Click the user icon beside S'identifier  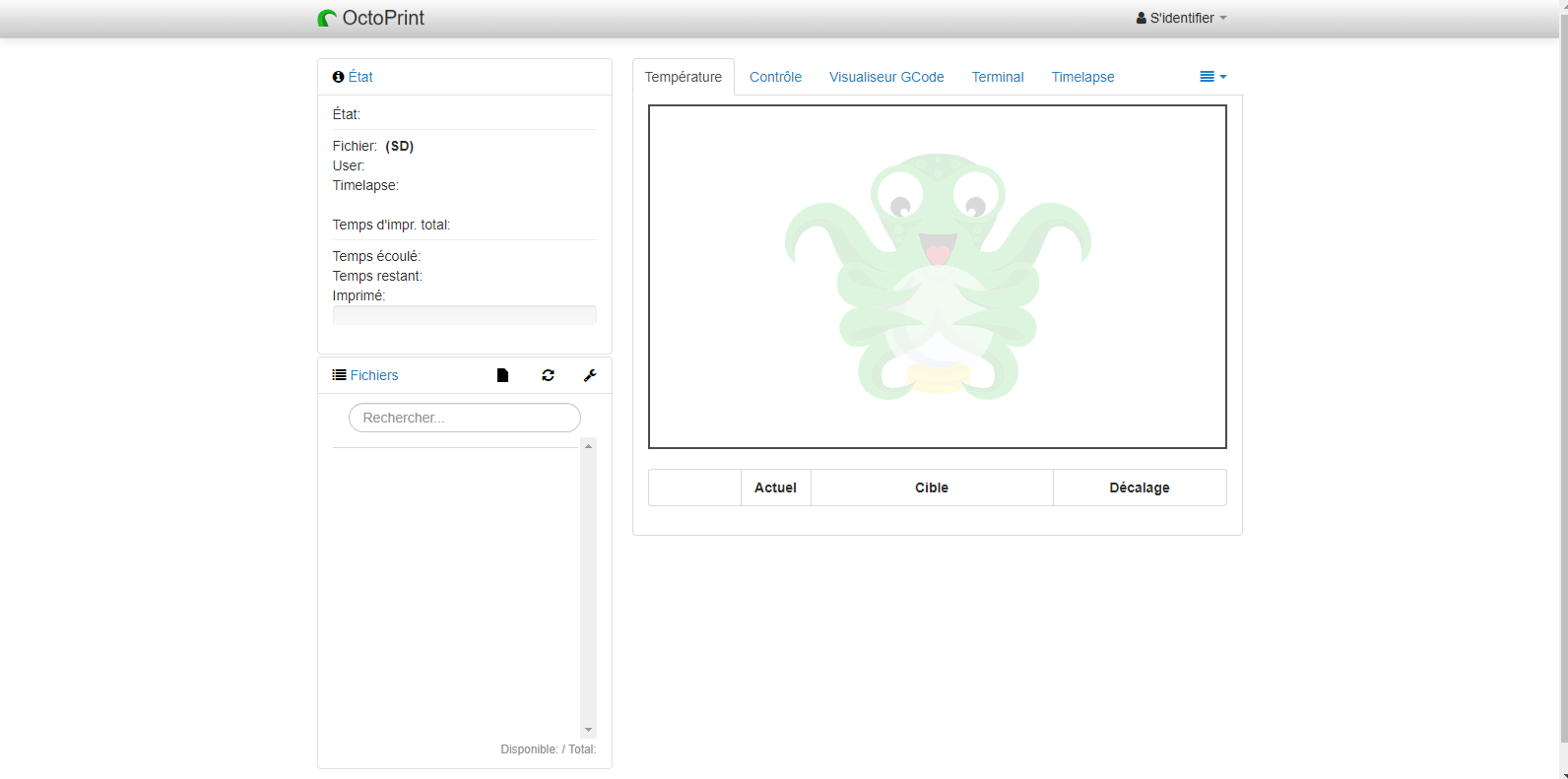(1142, 19)
